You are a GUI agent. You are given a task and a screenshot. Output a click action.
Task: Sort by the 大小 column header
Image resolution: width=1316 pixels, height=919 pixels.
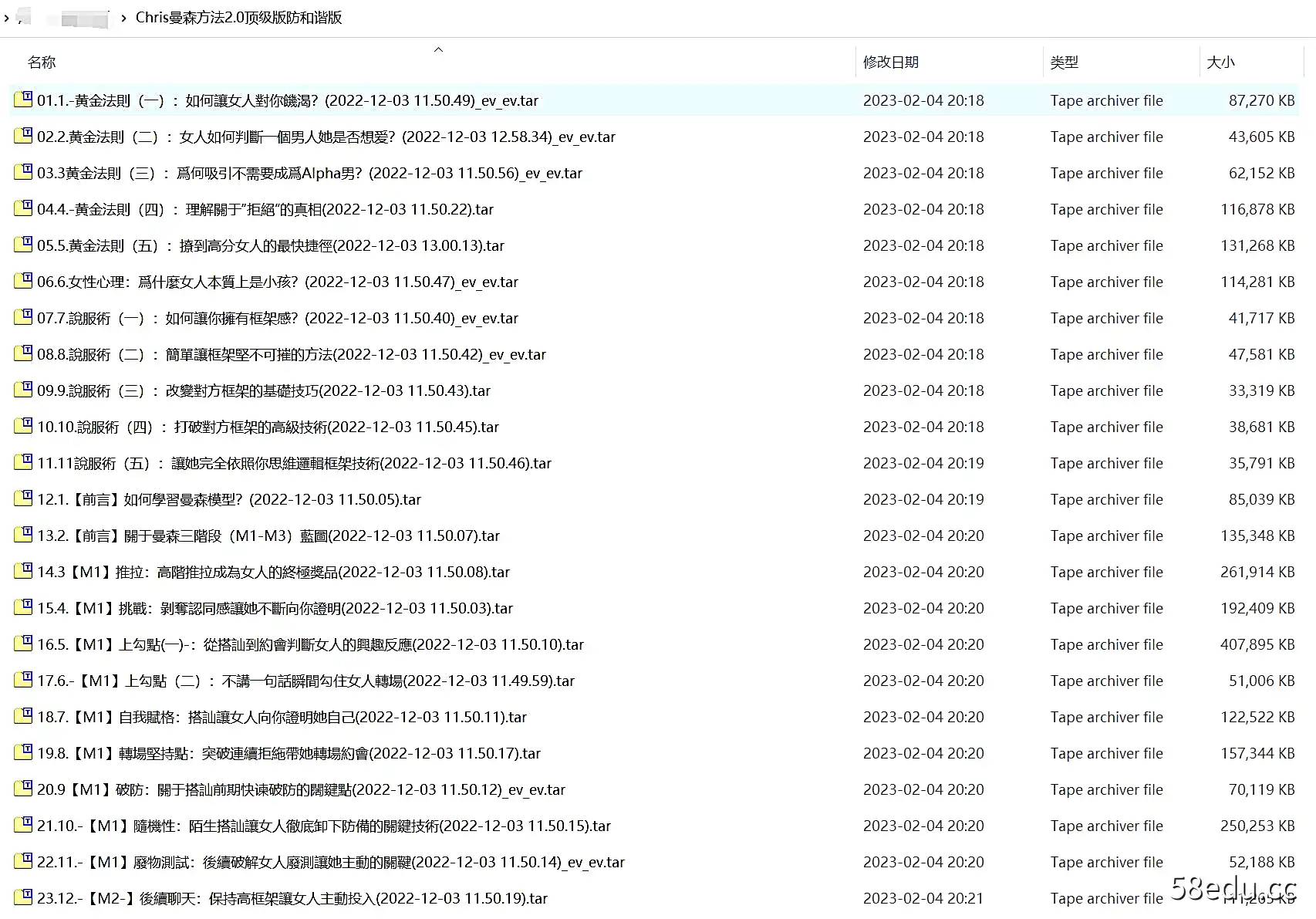pos(1220,63)
